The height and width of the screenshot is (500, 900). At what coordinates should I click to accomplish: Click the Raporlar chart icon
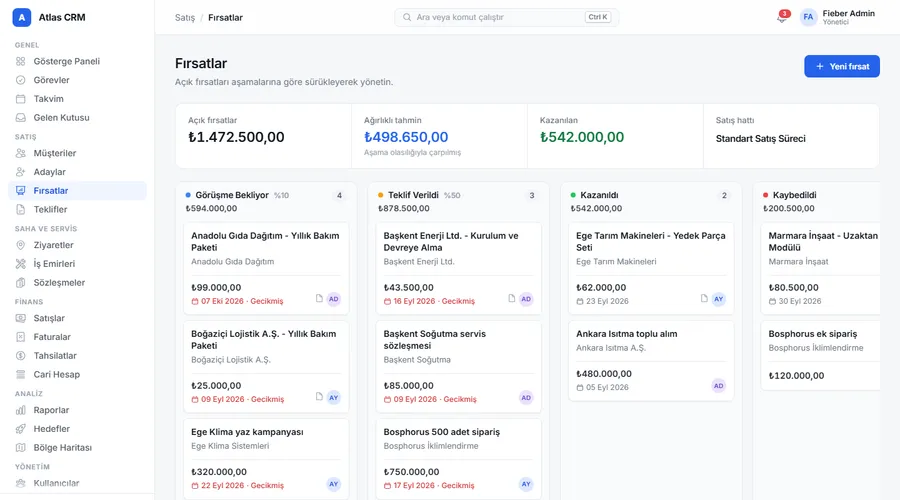click(21, 410)
